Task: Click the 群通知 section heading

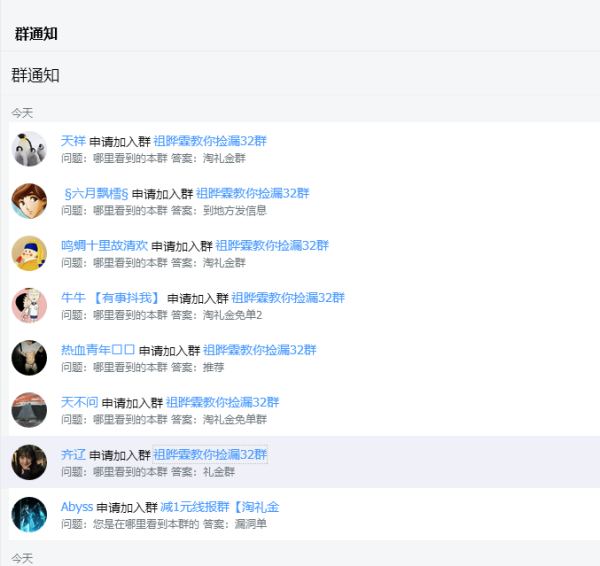Action: [35, 75]
